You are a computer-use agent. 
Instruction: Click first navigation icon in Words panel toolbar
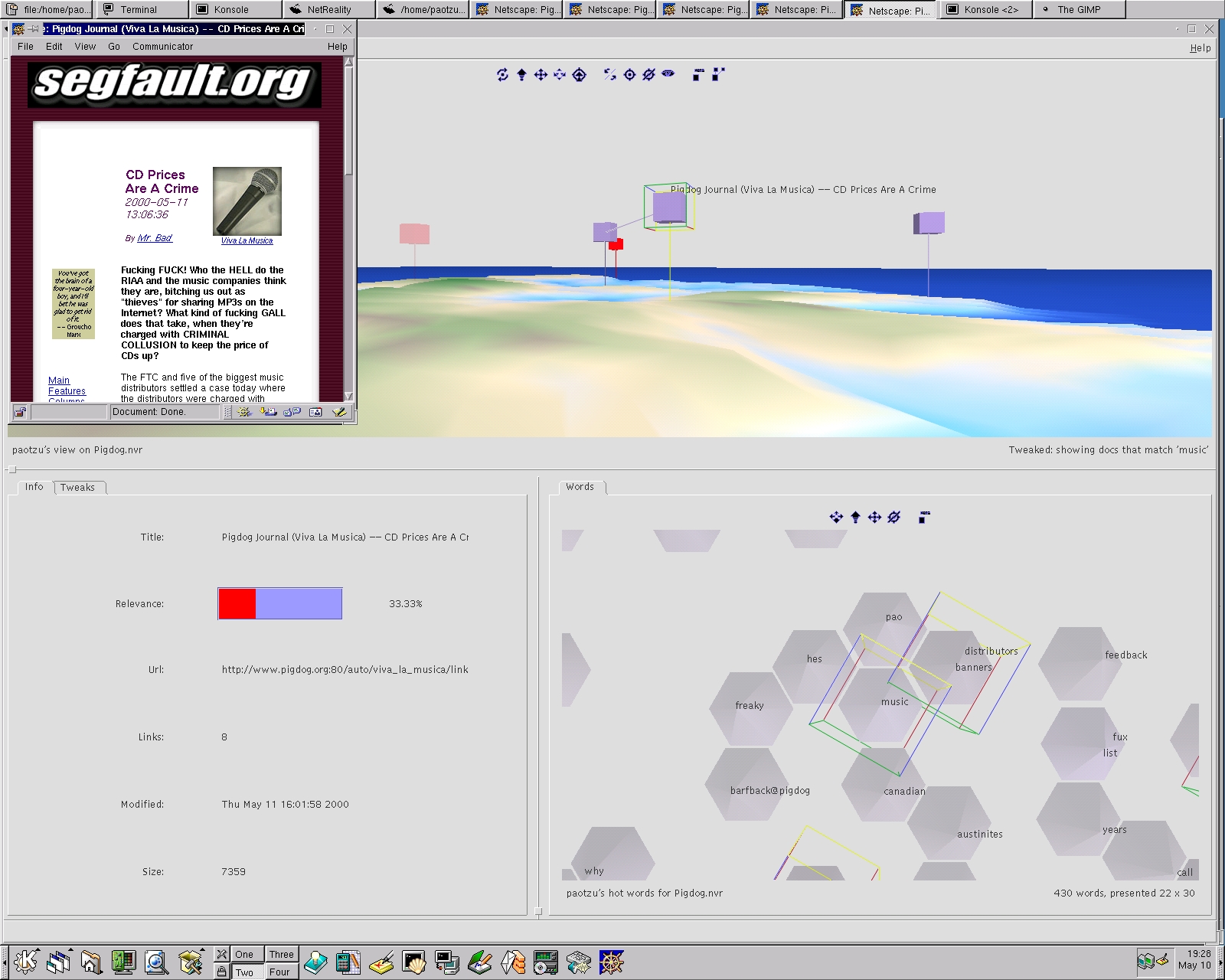(x=836, y=518)
